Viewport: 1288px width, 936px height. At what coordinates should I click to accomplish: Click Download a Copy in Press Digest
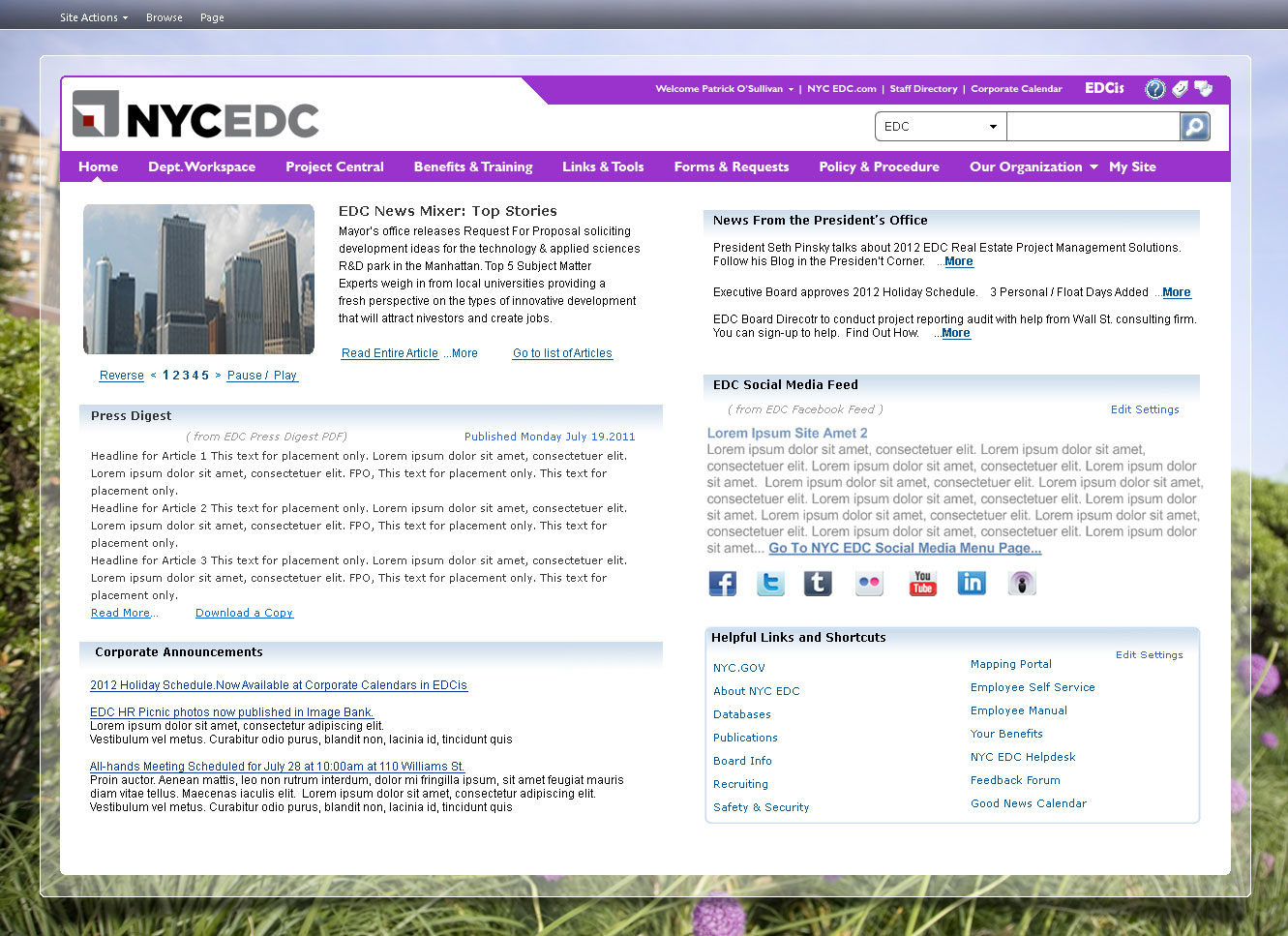coord(244,613)
